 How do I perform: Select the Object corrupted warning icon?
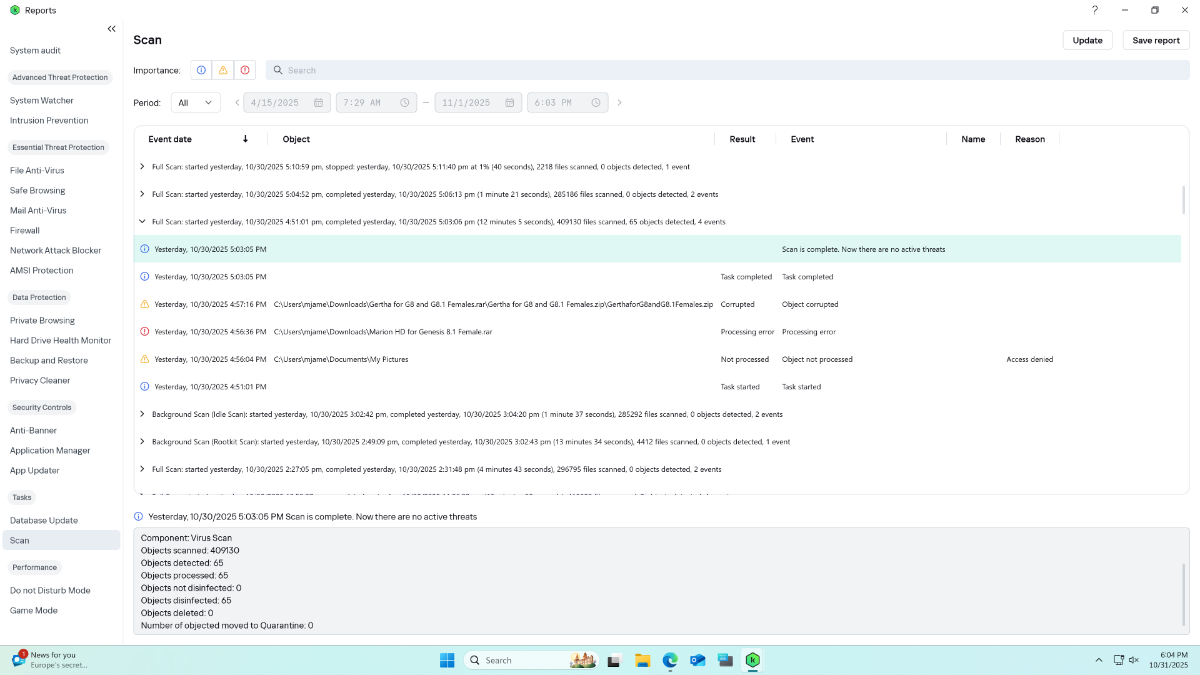145,304
